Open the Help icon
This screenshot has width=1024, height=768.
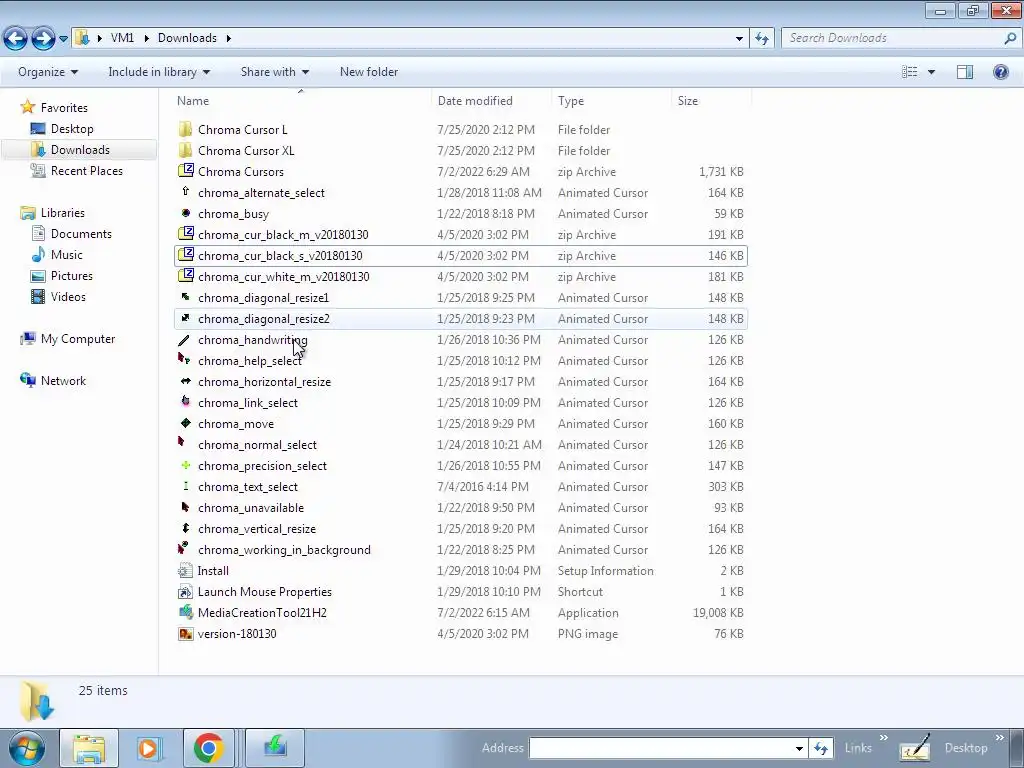point(1000,72)
